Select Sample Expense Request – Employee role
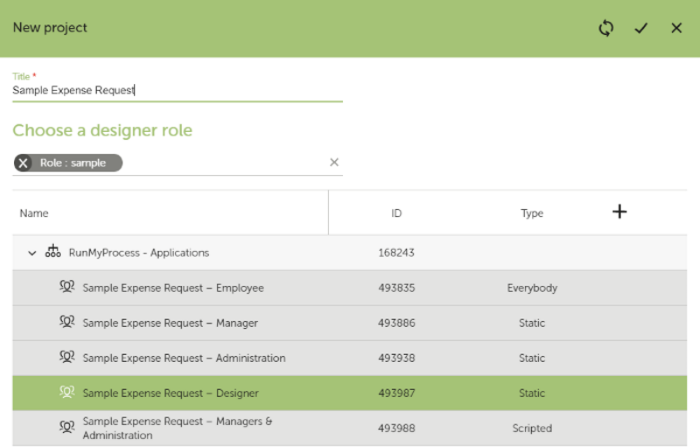This screenshot has height=447, width=700. [x=350, y=288]
